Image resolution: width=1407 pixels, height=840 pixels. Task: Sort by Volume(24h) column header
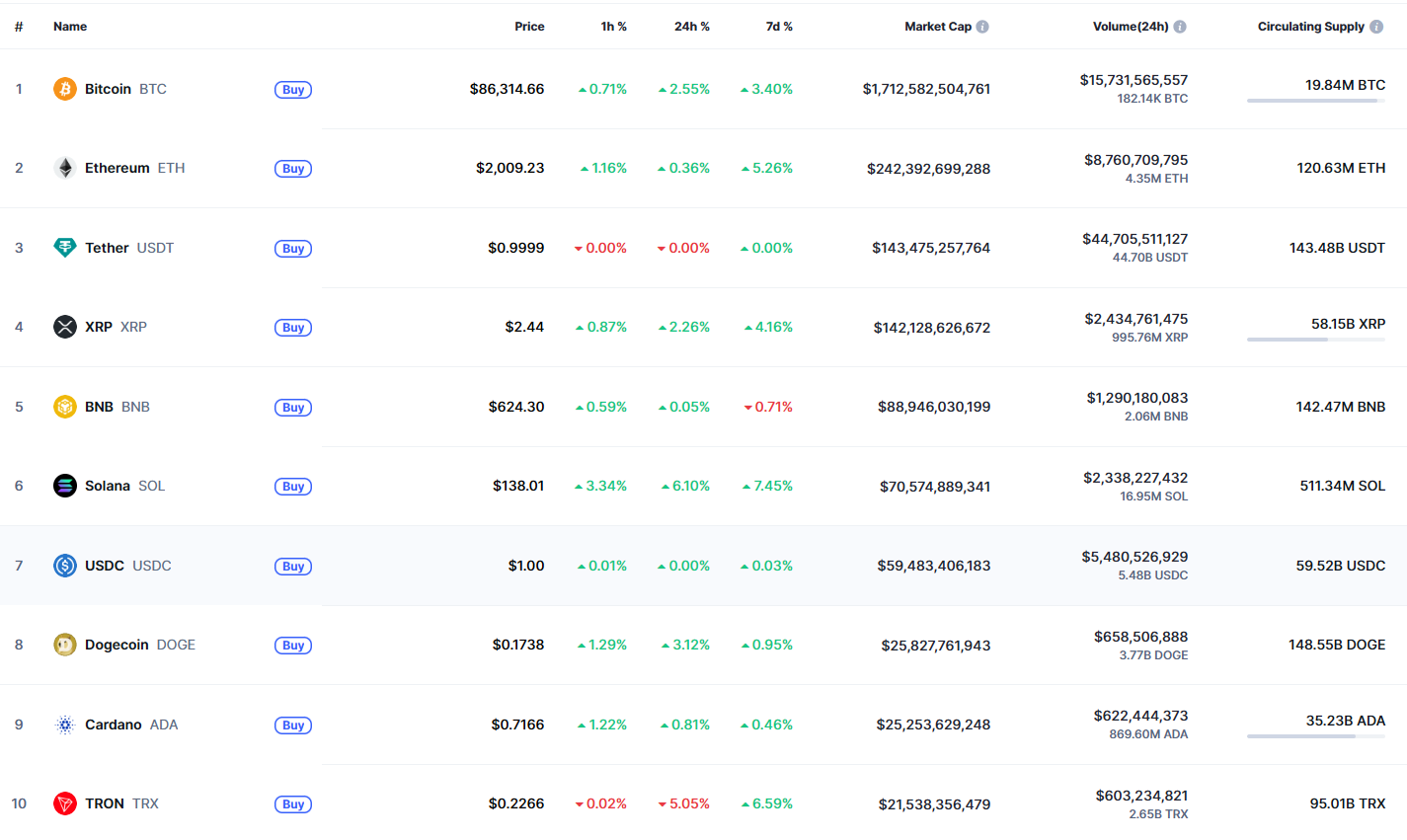coord(1131,27)
